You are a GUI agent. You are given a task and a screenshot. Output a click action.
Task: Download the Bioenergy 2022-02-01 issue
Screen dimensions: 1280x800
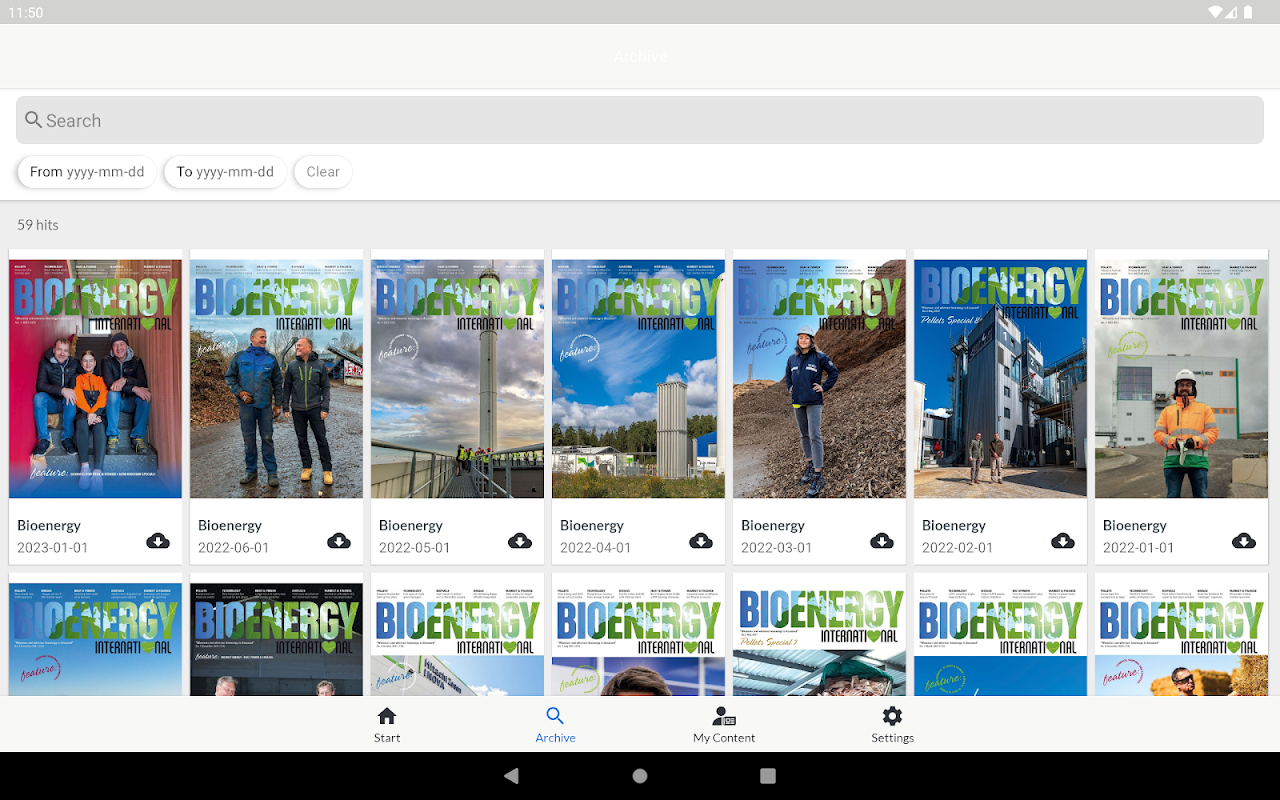1063,541
